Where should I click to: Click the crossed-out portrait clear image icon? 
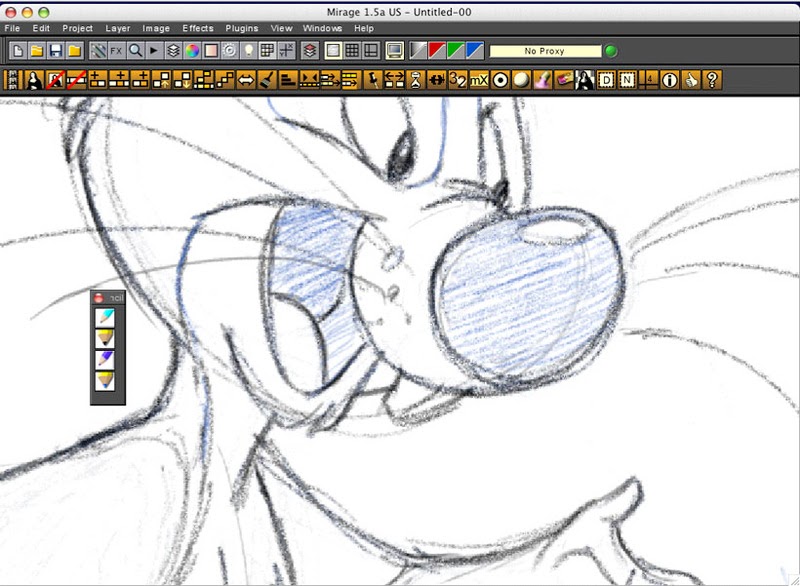55,80
